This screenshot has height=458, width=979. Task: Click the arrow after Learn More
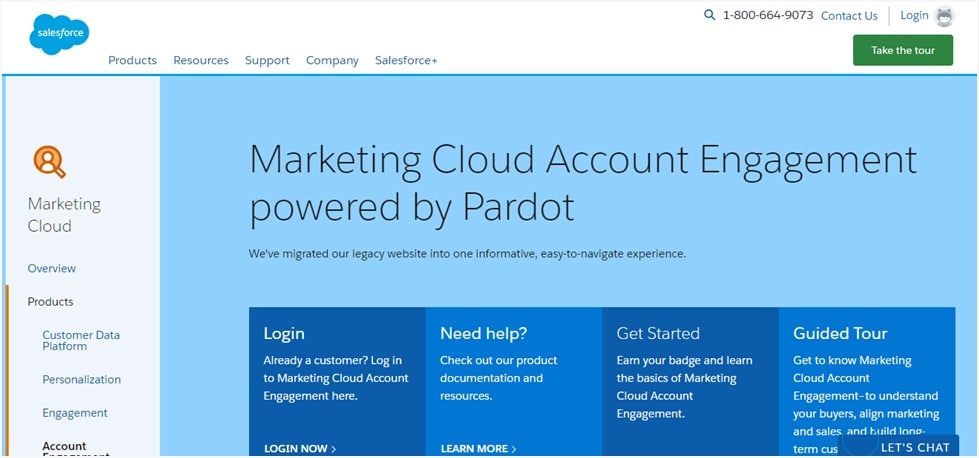[x=514, y=449]
